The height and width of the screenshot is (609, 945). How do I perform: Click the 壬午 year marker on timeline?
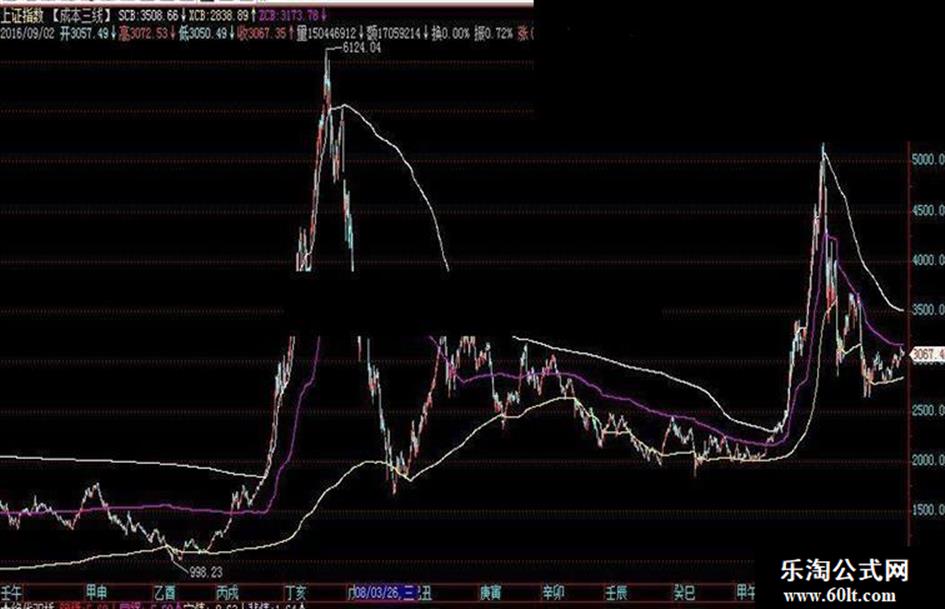[x=11, y=593]
